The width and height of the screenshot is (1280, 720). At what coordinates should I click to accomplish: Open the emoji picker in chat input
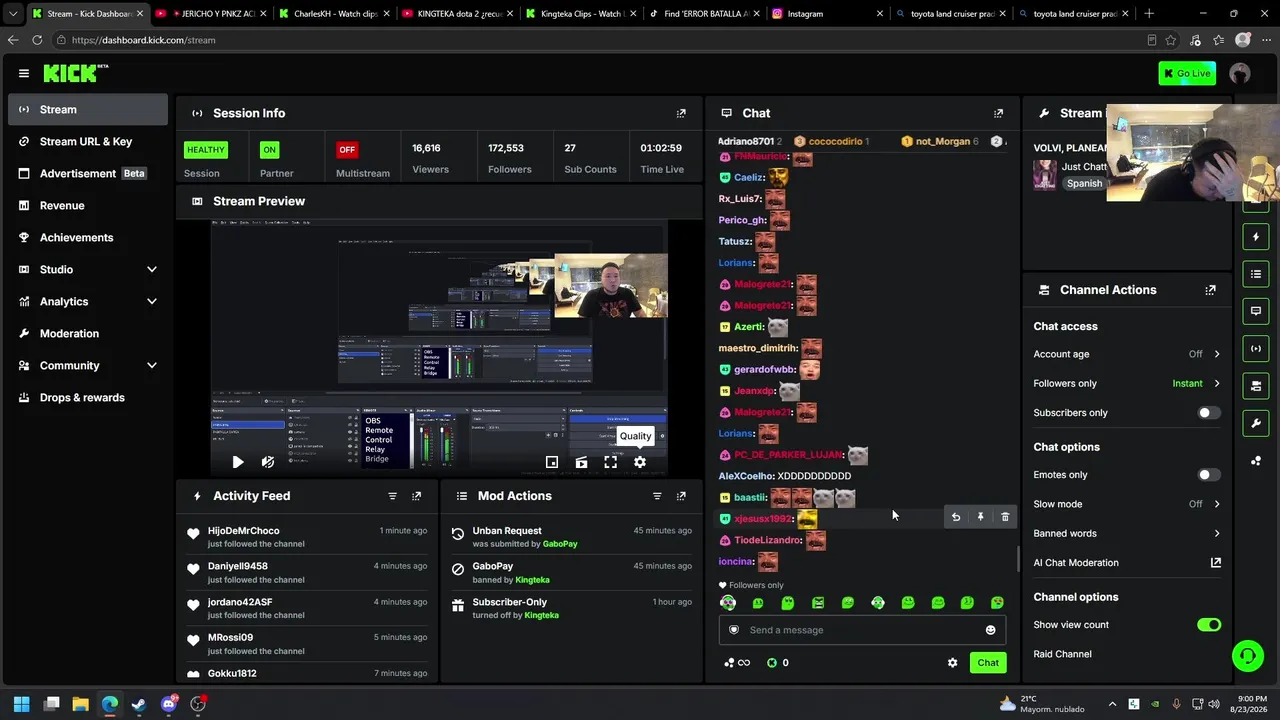tap(990, 630)
